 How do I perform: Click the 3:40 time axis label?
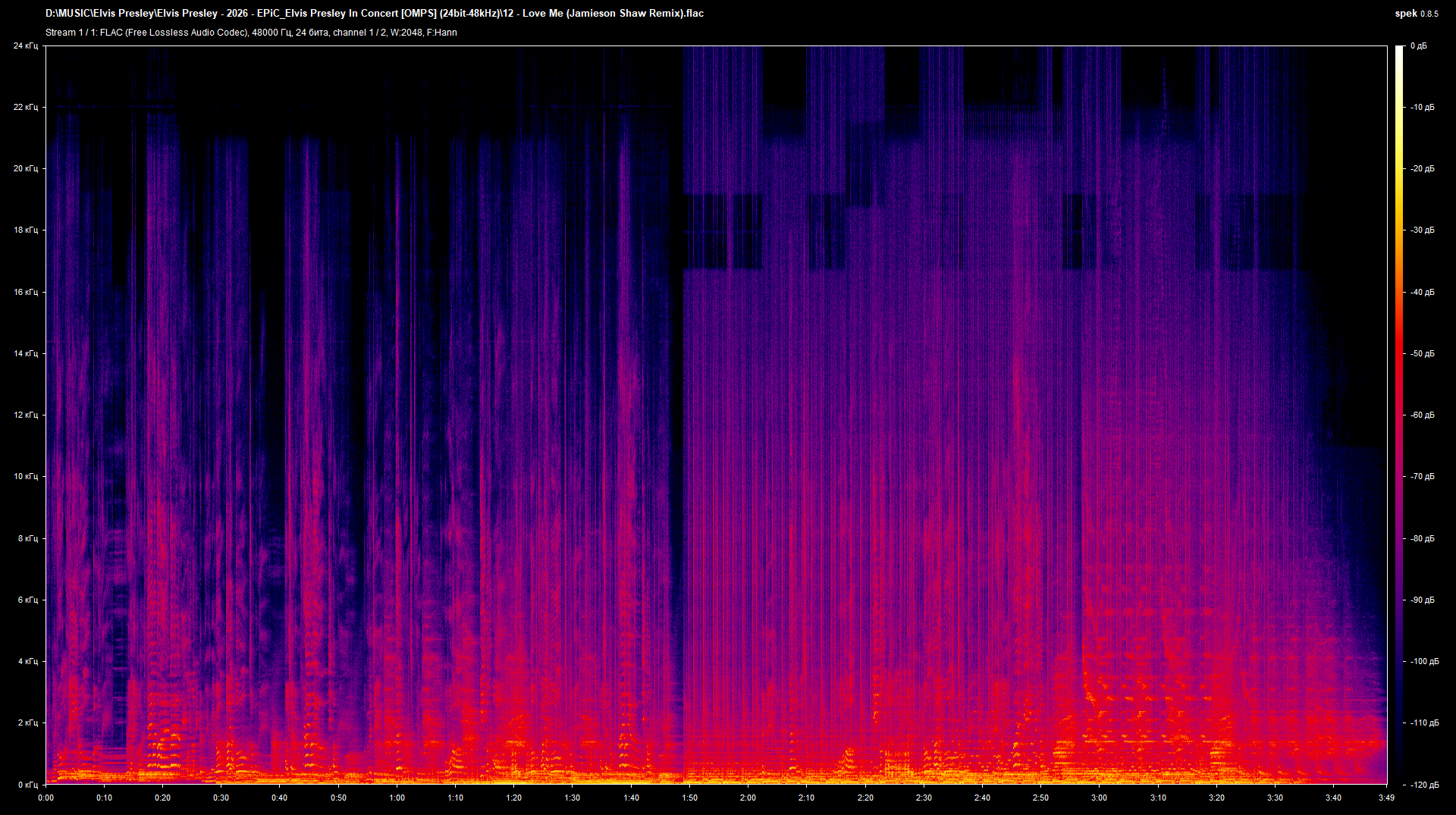click(x=1334, y=798)
